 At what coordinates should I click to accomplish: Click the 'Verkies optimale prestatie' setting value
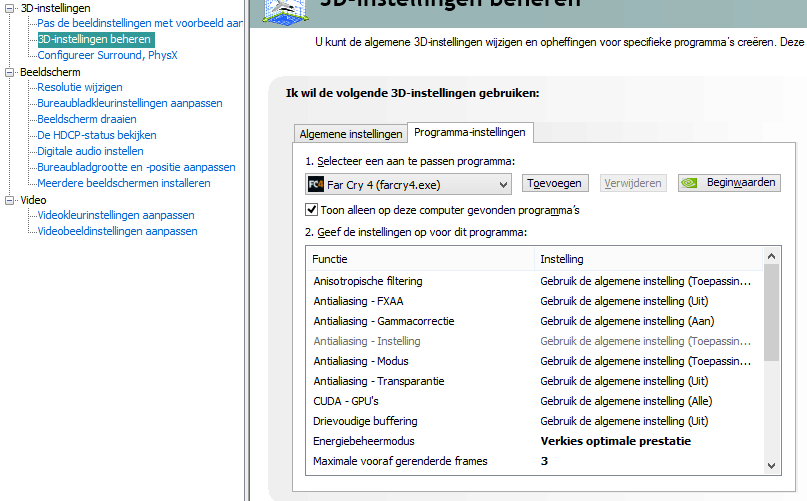[x=616, y=441]
